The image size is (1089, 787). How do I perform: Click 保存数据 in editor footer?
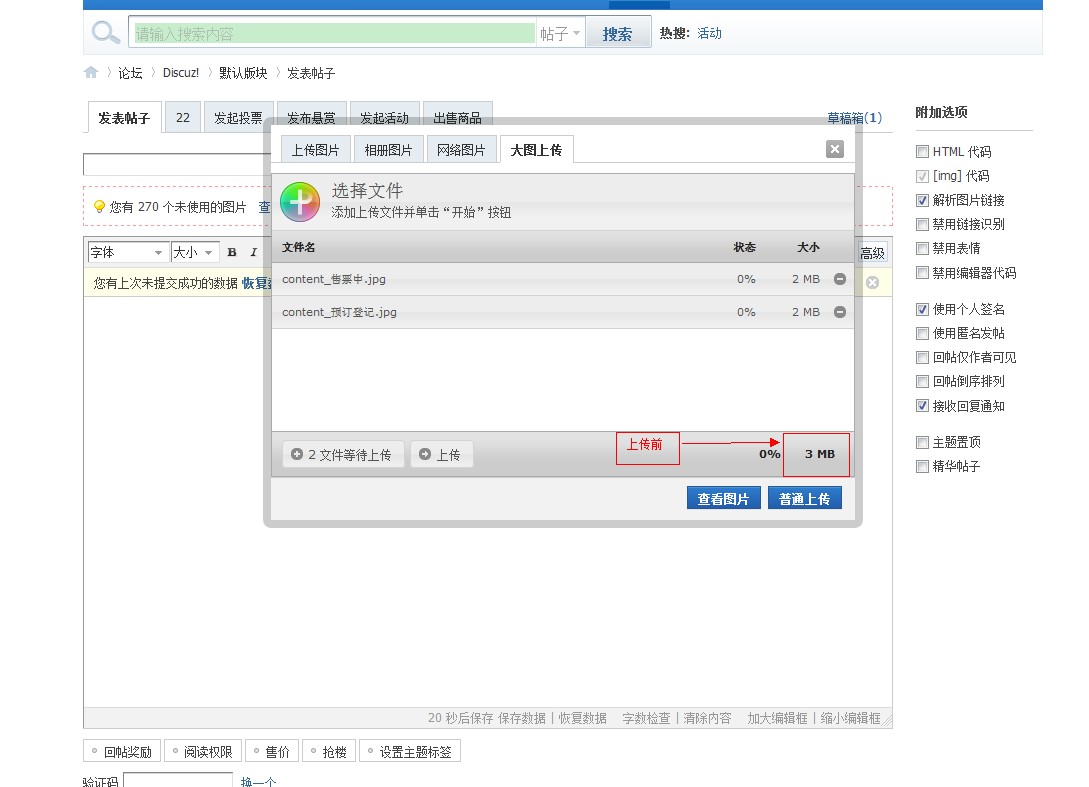(x=522, y=718)
